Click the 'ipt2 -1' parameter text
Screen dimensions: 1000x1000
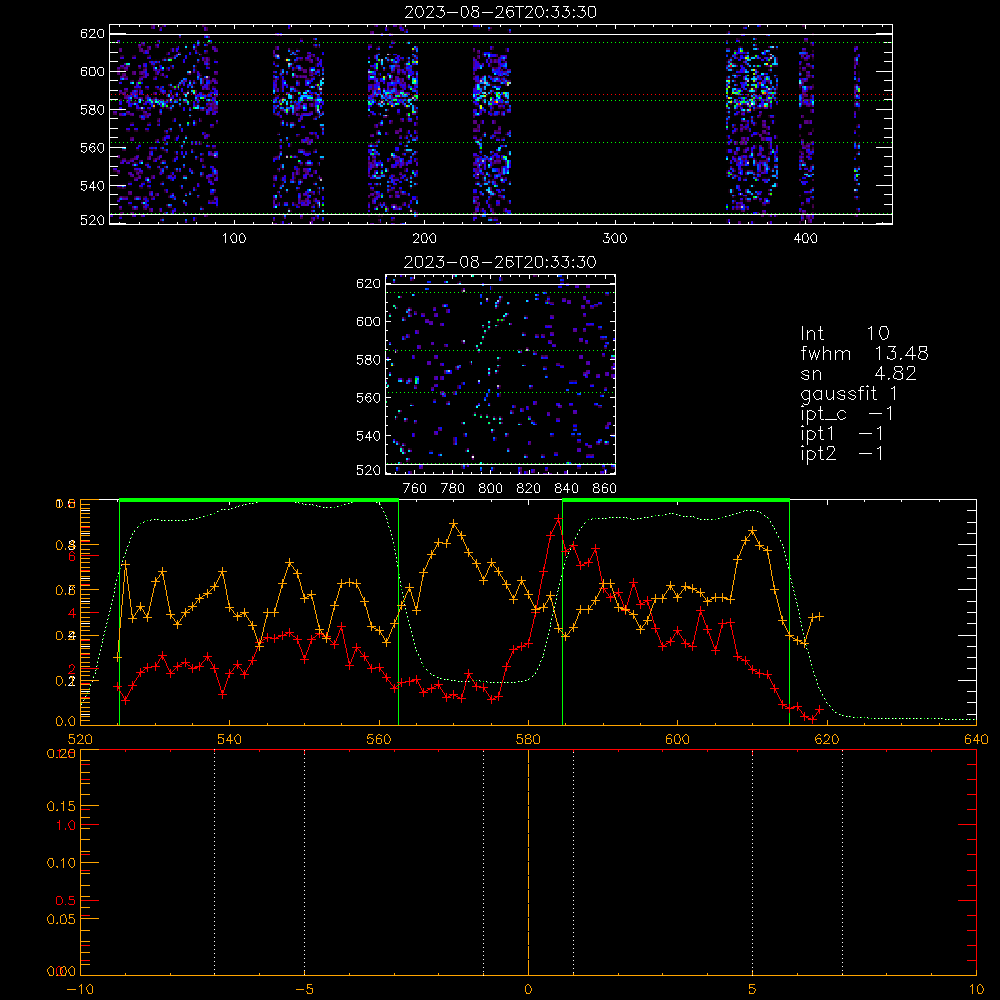coord(842,453)
